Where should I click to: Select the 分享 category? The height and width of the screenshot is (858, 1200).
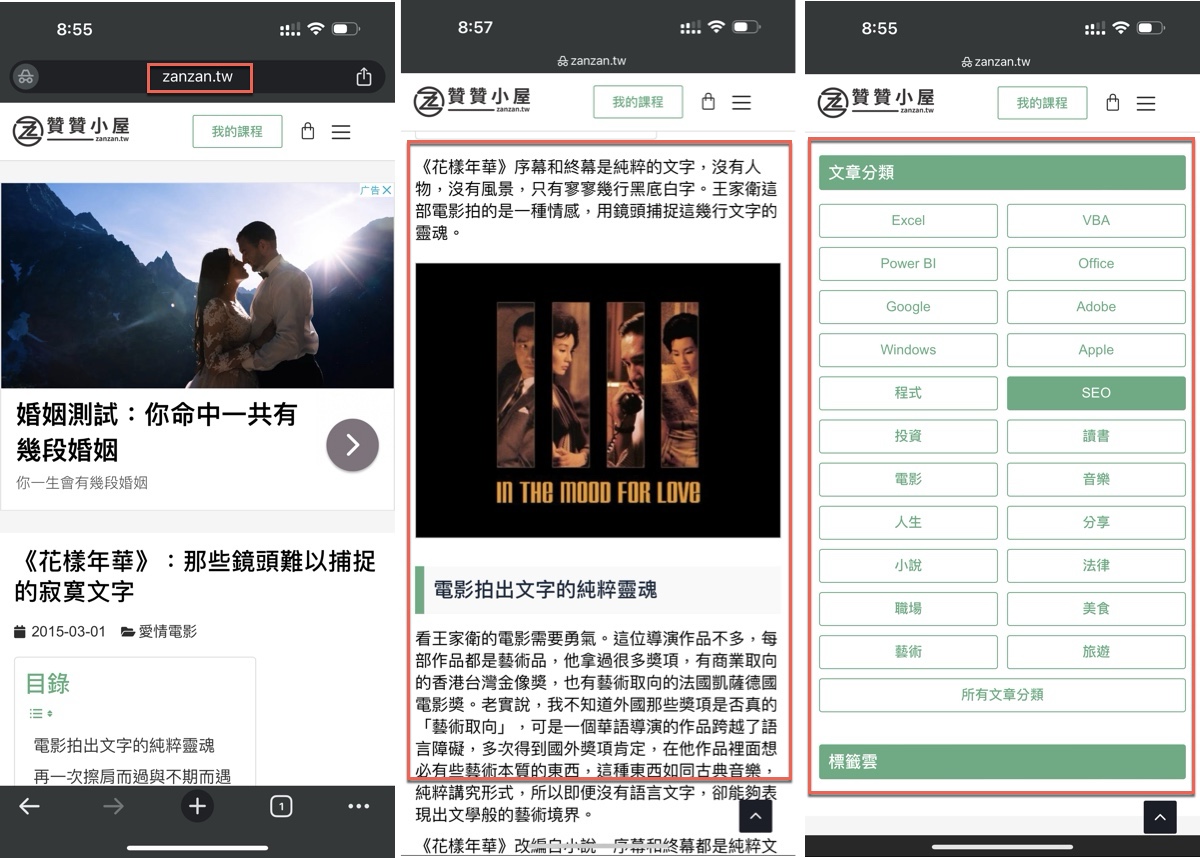point(1096,522)
